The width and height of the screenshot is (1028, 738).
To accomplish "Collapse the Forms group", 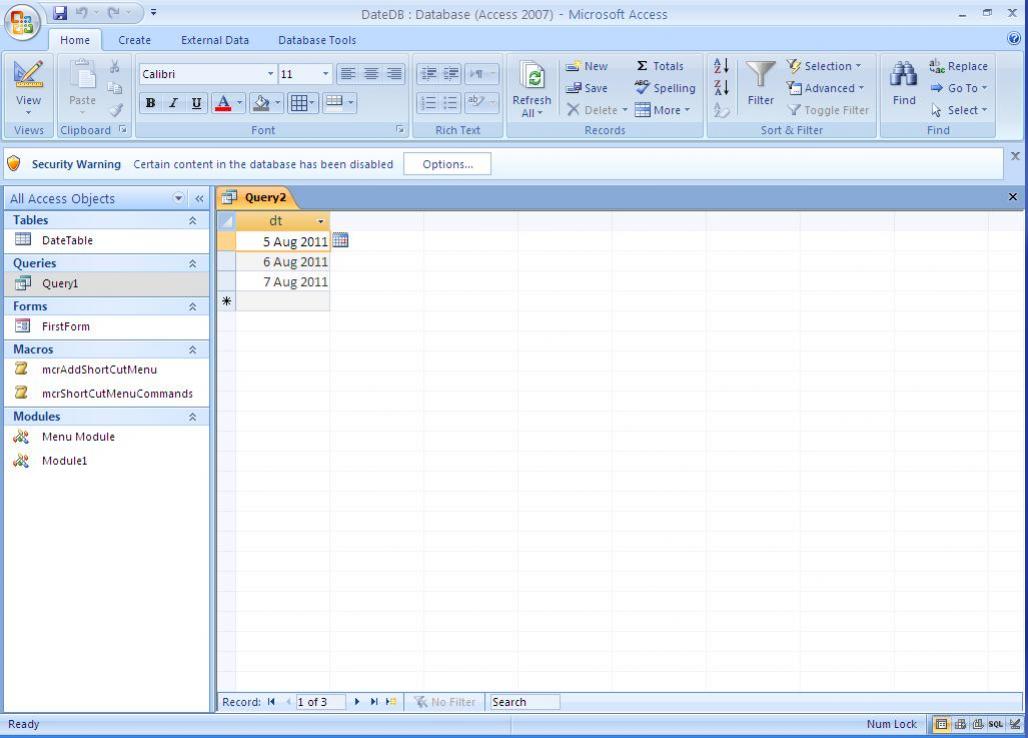I will click(x=192, y=307).
